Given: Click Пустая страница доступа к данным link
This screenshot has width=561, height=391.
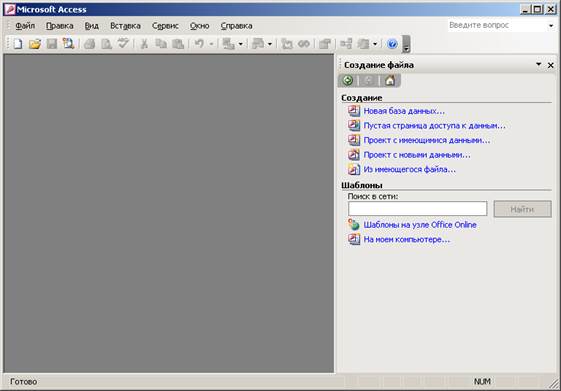Looking at the screenshot, I should (x=434, y=126).
